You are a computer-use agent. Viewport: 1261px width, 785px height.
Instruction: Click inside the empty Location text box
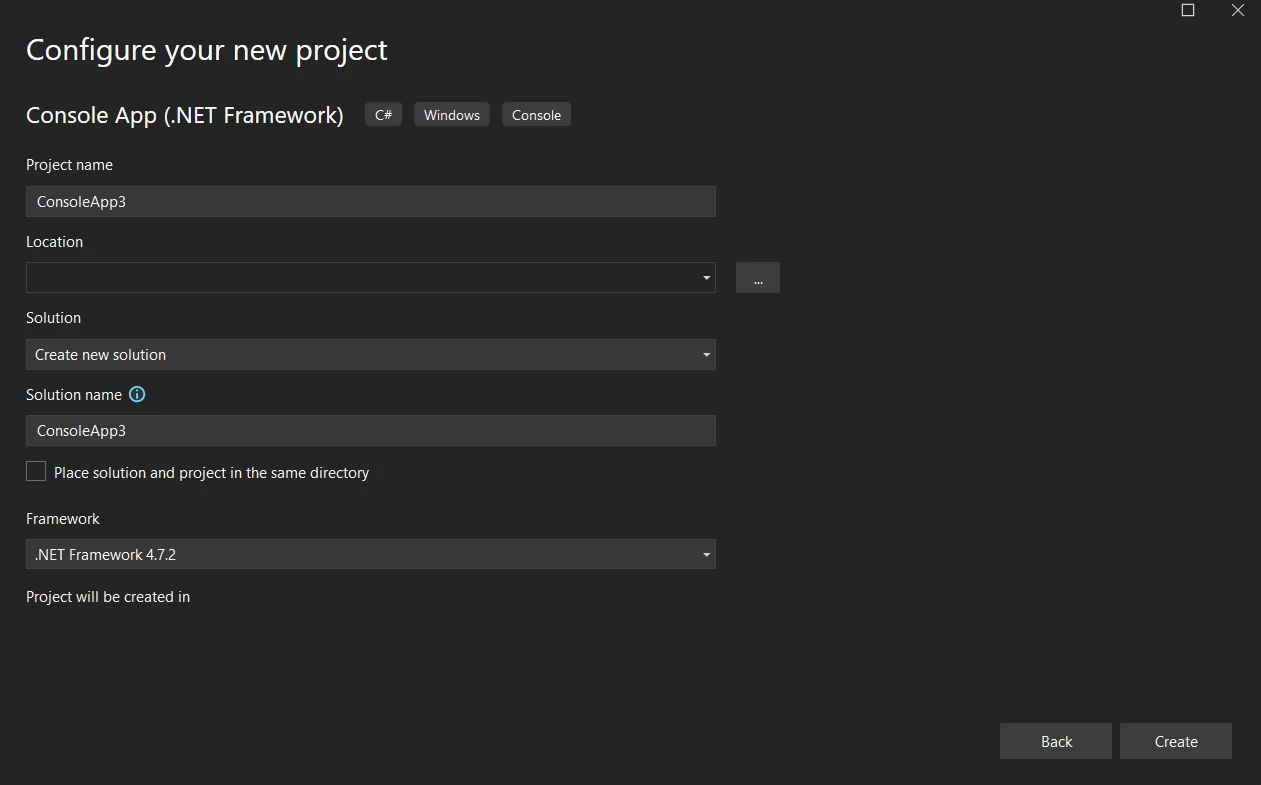[x=360, y=278]
